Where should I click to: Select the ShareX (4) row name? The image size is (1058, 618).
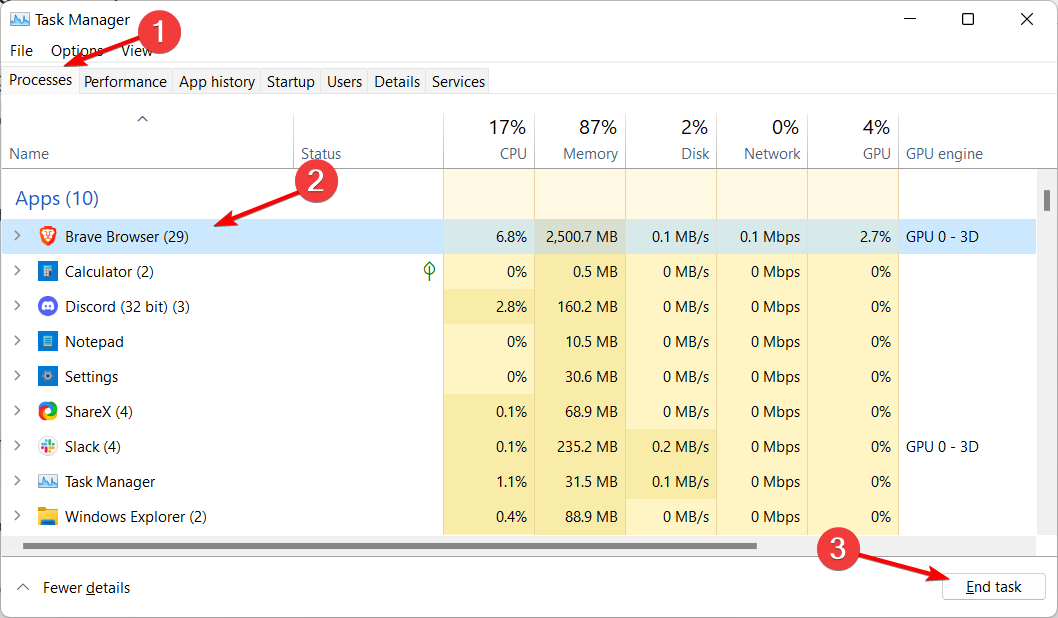point(99,412)
